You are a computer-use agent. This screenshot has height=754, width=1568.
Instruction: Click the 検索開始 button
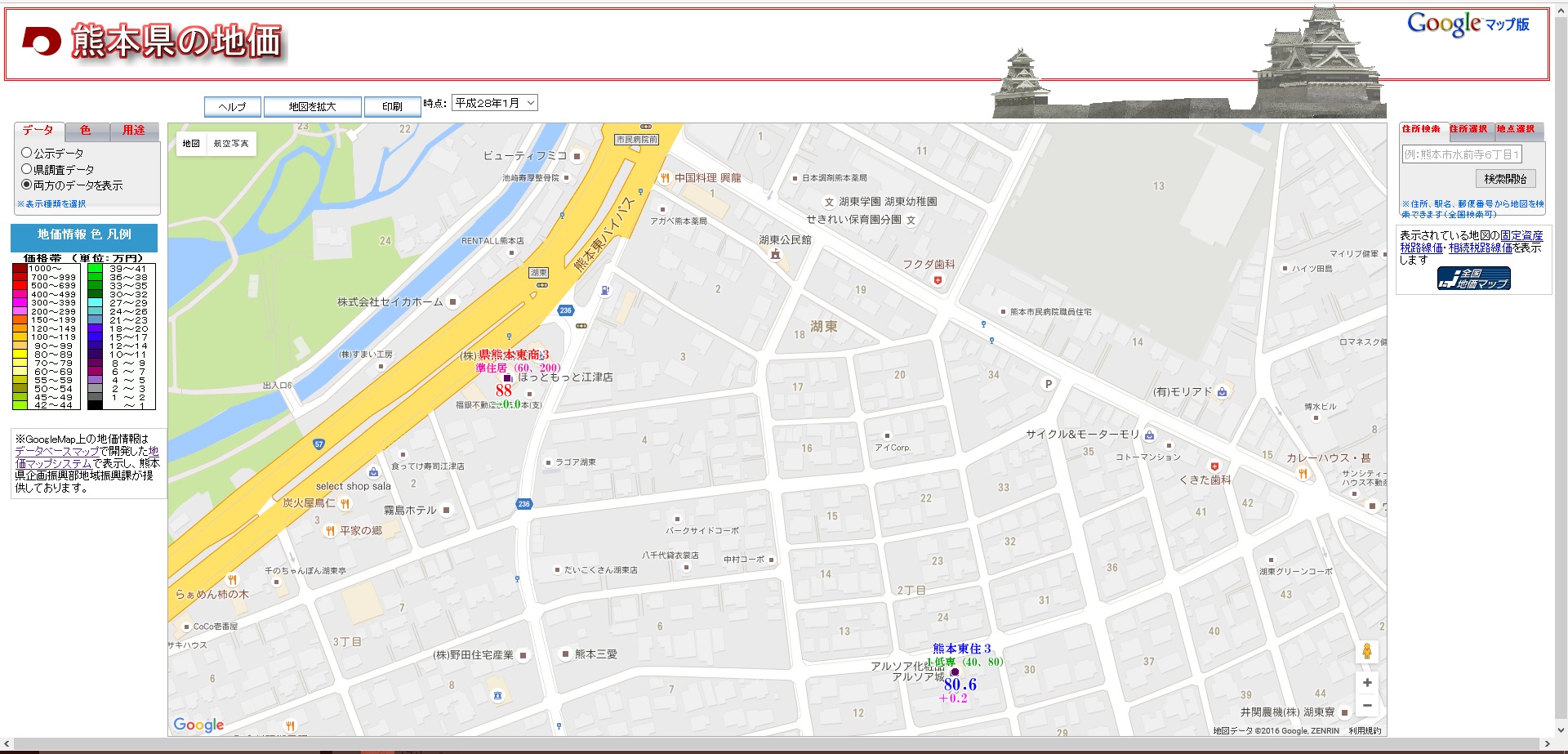click(1505, 179)
